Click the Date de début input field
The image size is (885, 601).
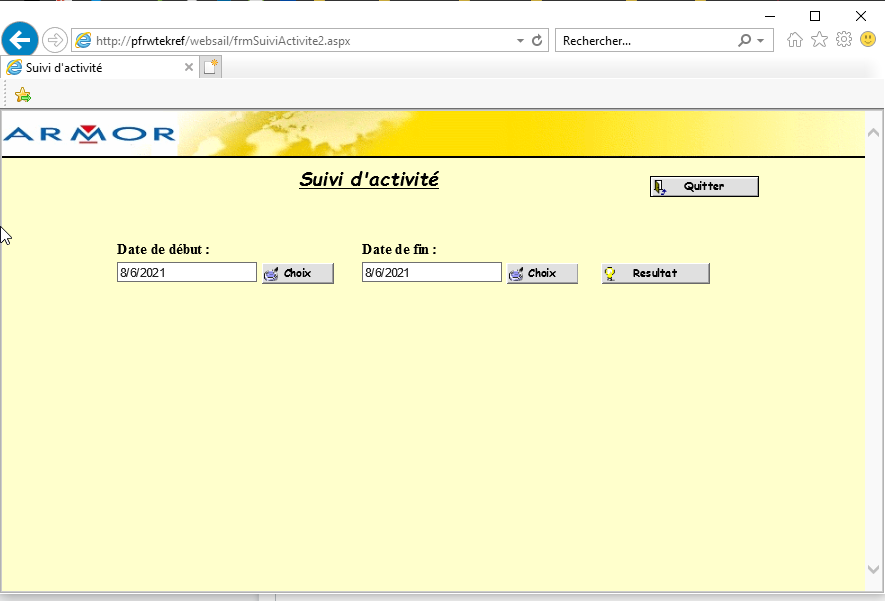tap(187, 272)
